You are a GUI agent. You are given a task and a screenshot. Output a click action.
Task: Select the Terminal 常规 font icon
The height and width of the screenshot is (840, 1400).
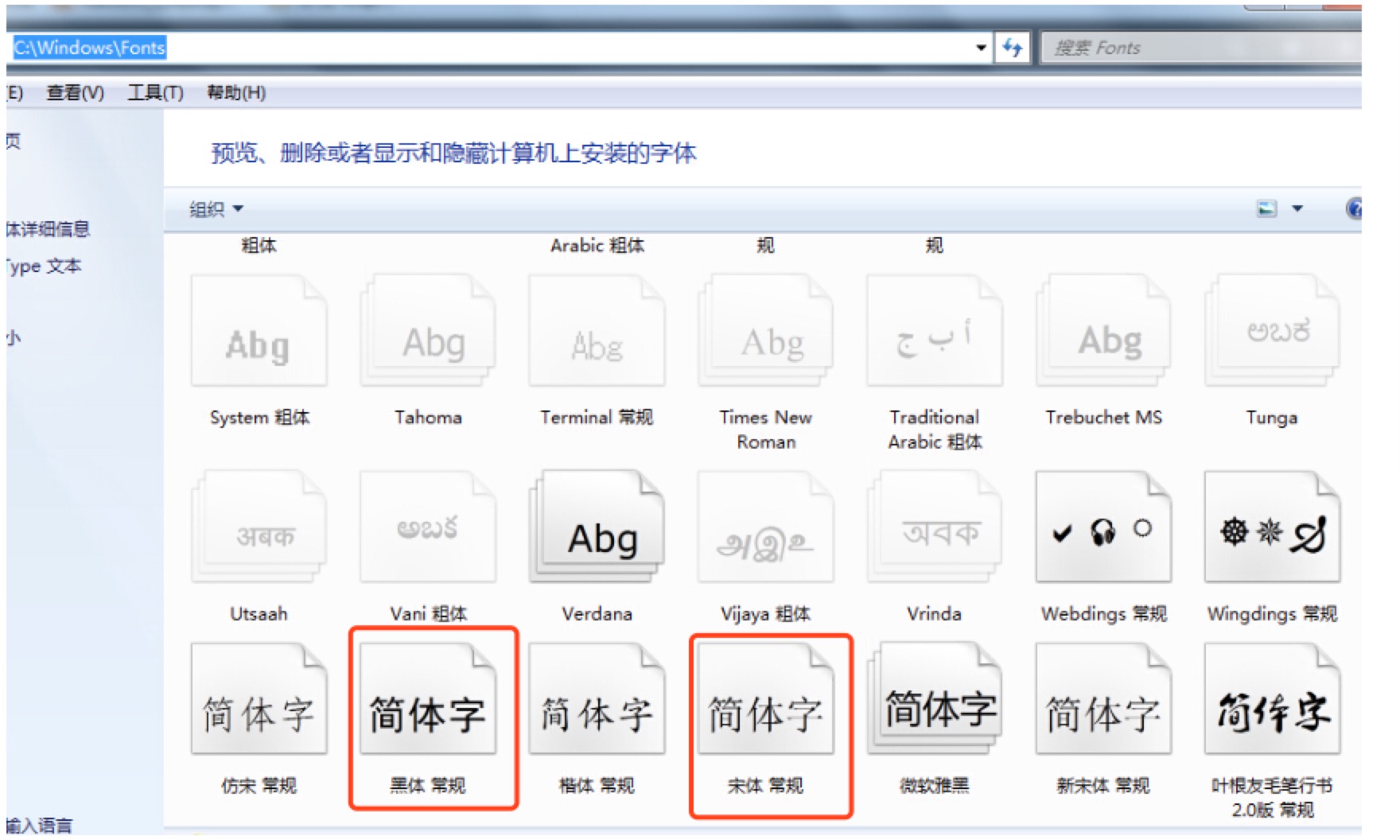pyautogui.click(x=597, y=330)
